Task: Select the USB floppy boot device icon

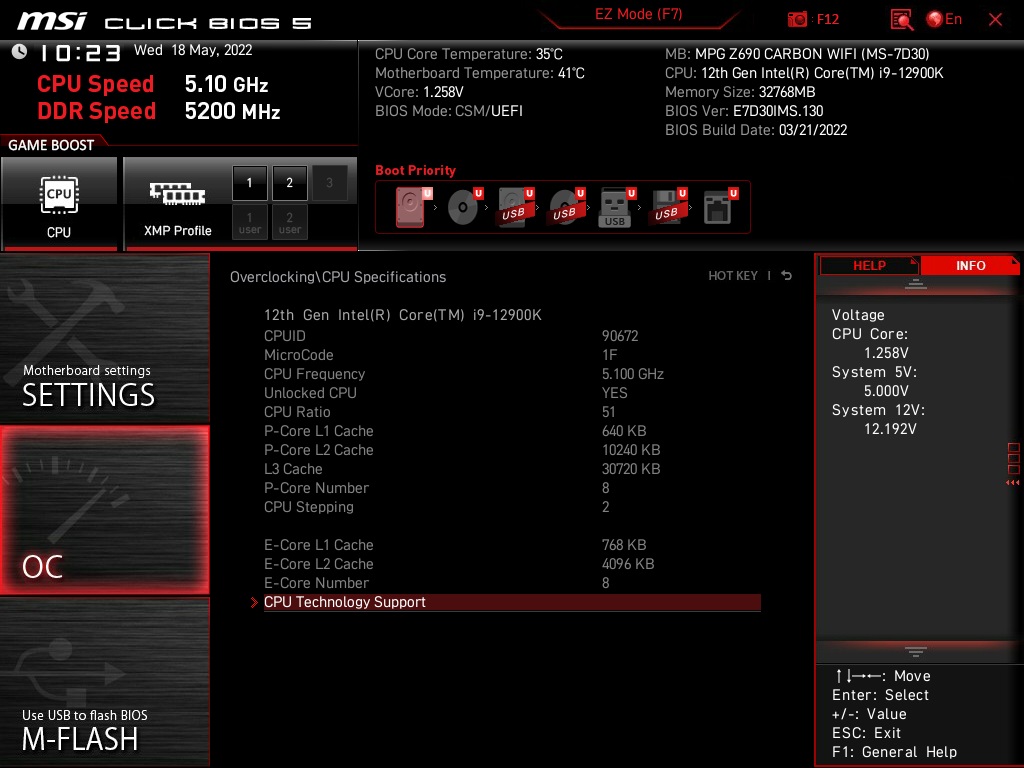Action: pos(667,207)
